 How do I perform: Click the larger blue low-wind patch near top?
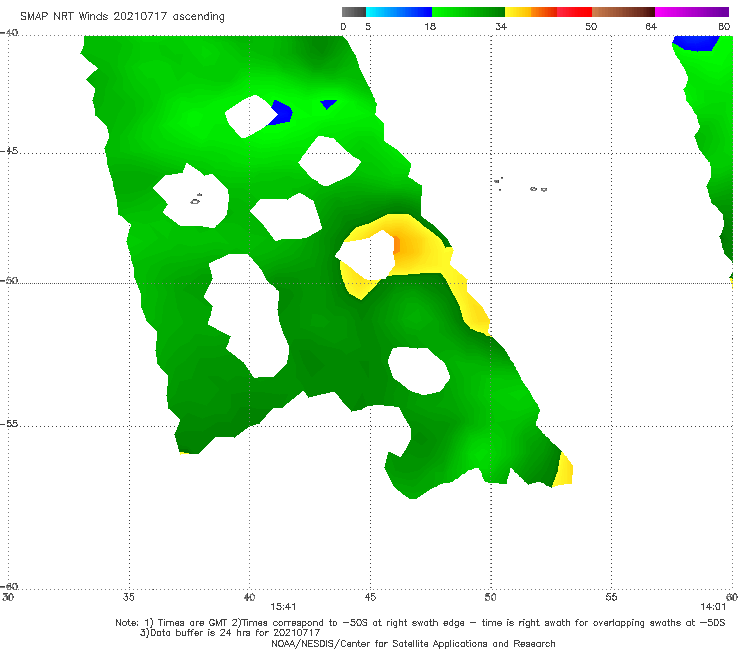[281, 113]
